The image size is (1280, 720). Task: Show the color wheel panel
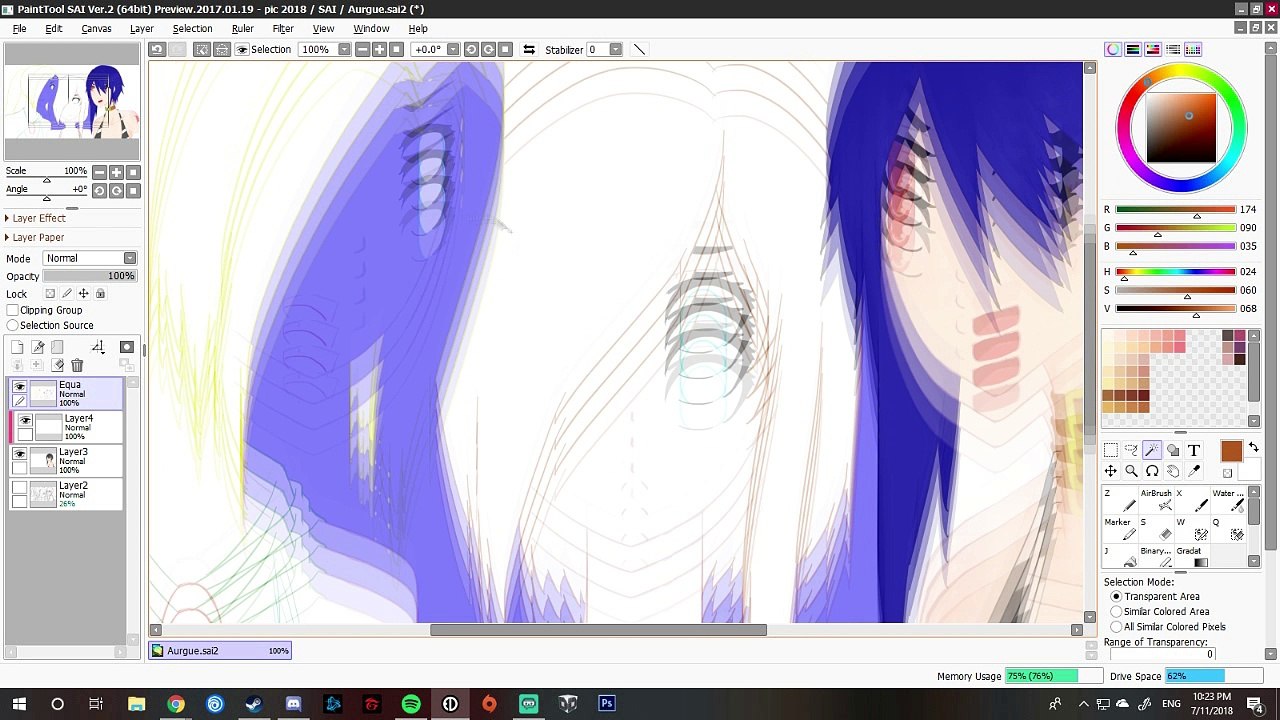pos(1113,49)
